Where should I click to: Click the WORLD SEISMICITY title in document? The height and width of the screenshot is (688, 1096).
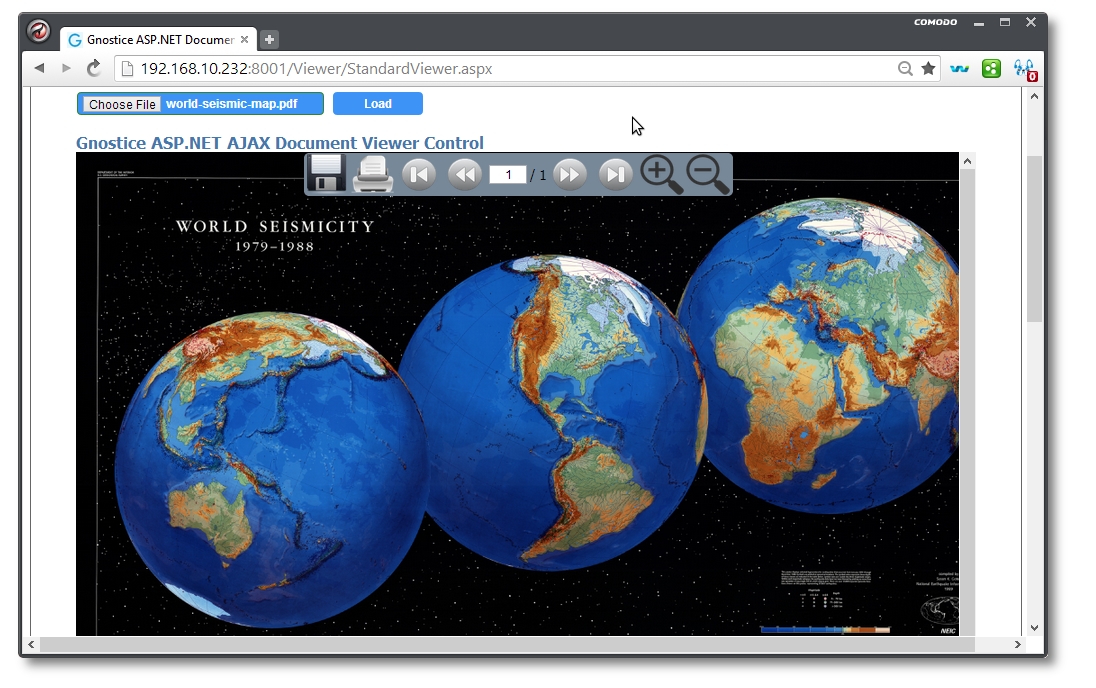(x=275, y=227)
